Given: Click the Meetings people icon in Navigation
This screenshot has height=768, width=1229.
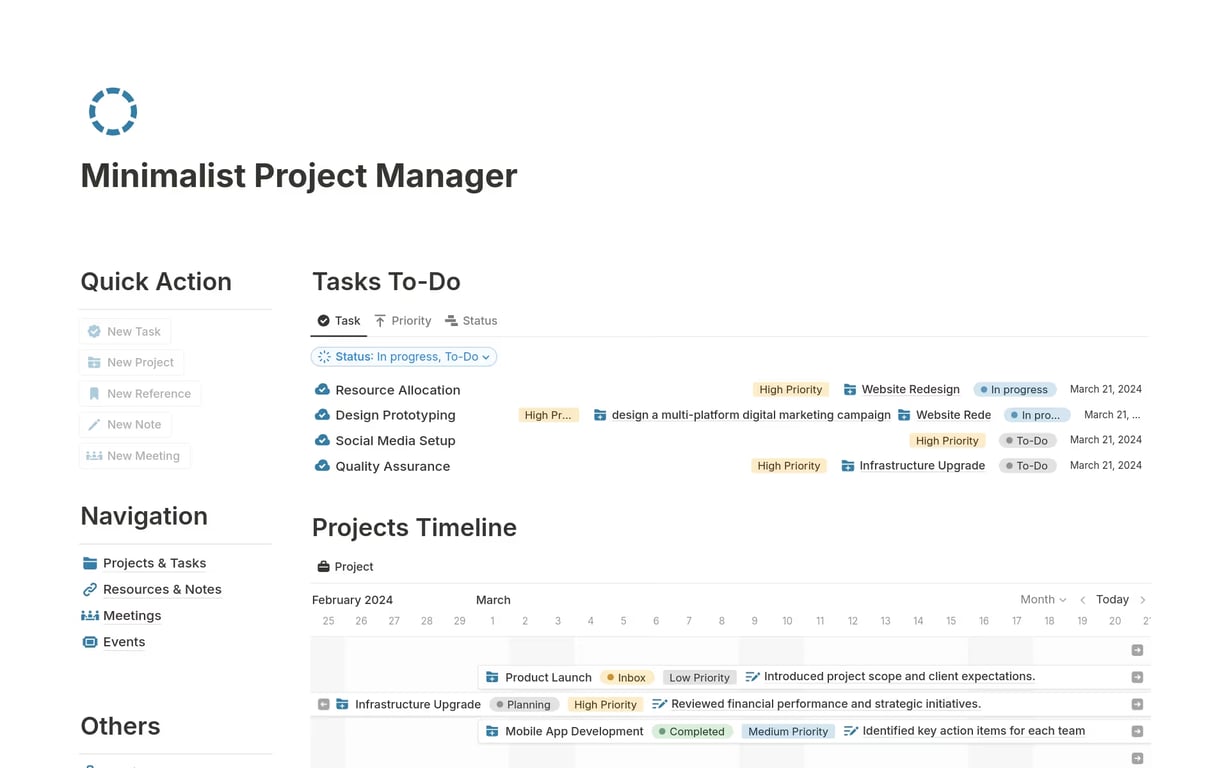Looking at the screenshot, I should point(90,615).
